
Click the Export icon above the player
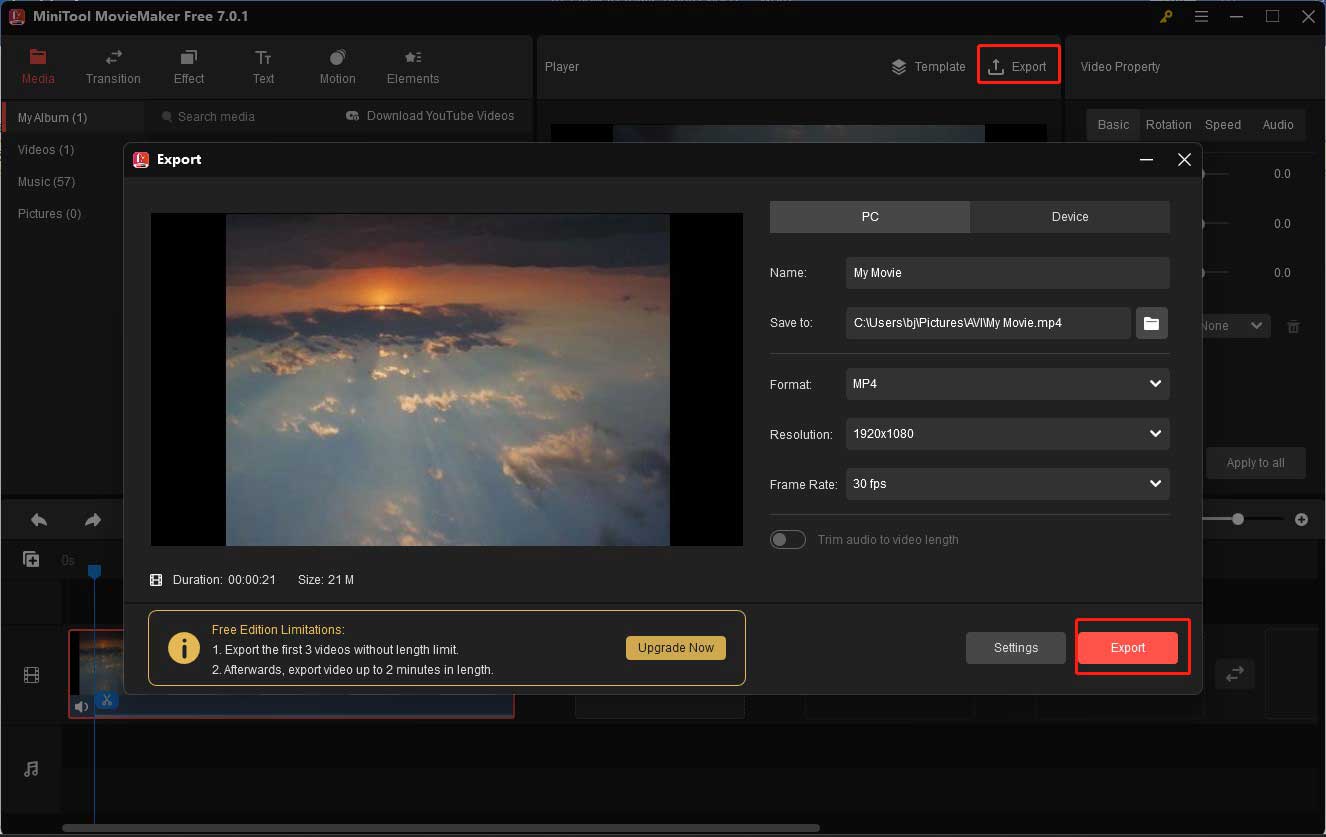(1018, 66)
